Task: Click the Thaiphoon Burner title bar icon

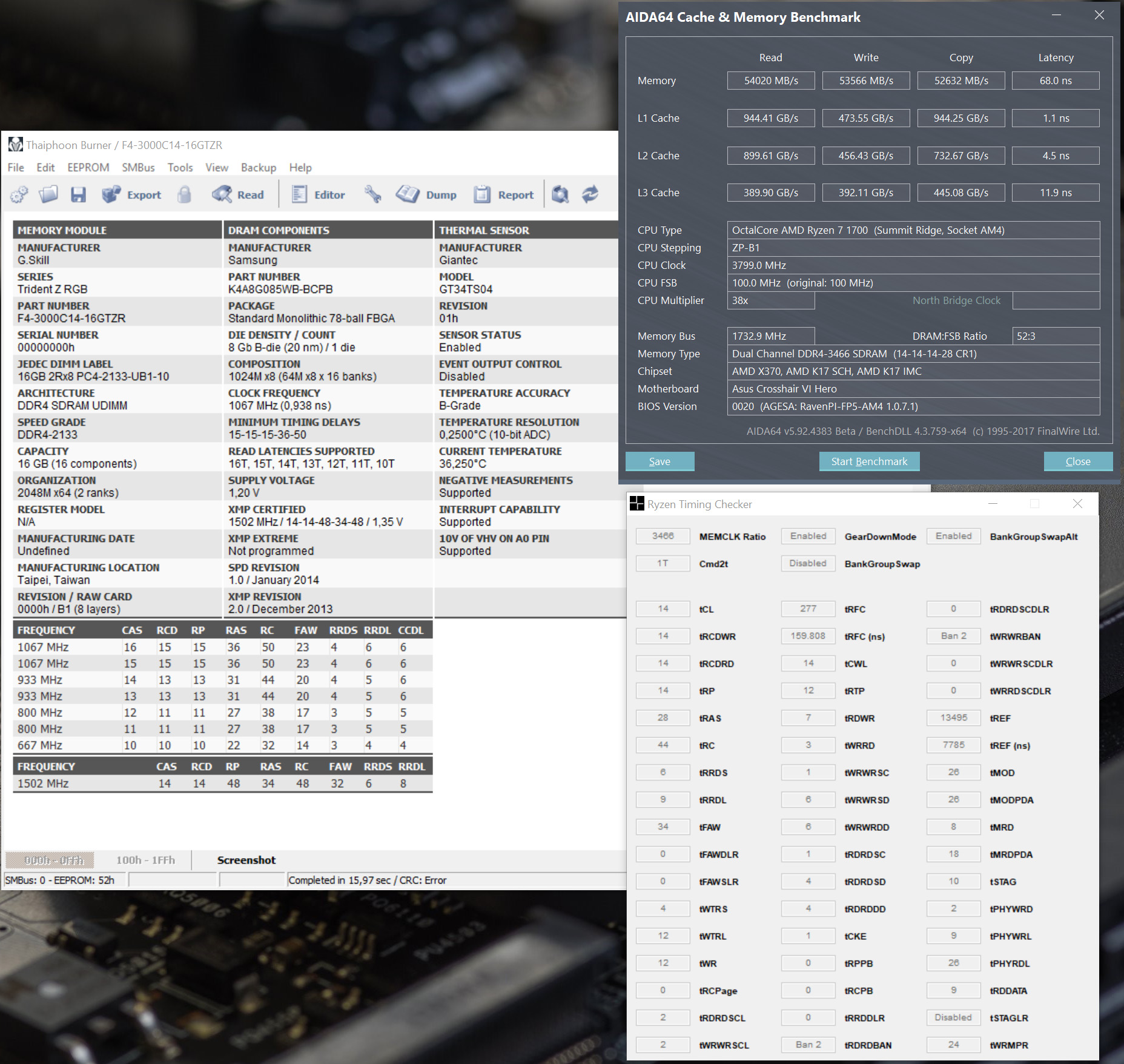Action: coord(15,145)
